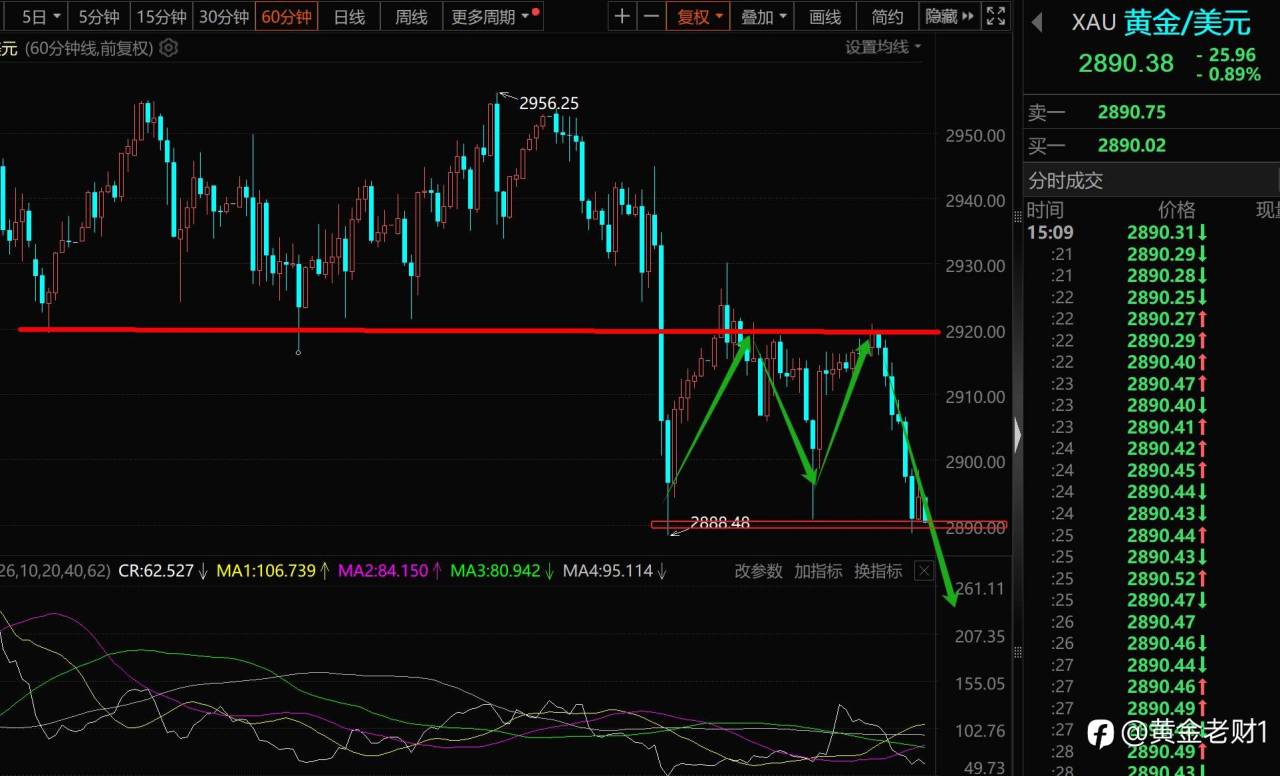Select the 5分钟 timeframe tab
This screenshot has height=776, width=1280.
98,16
